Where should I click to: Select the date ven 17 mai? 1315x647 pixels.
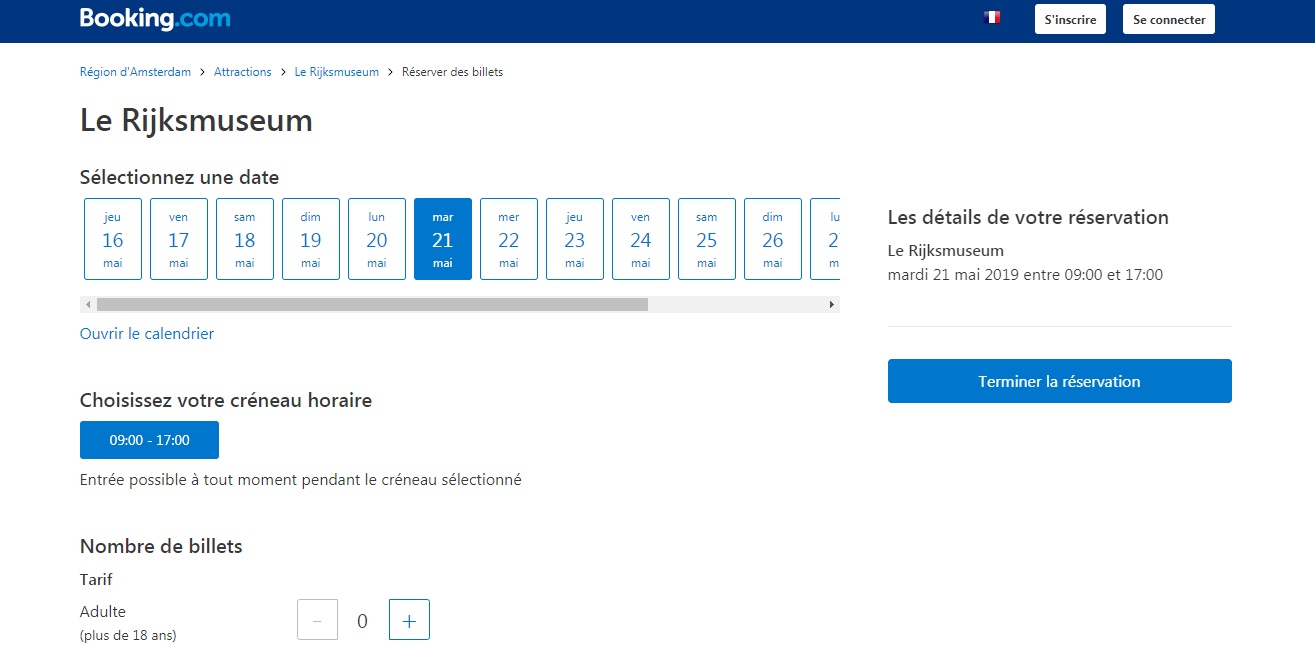click(x=179, y=239)
